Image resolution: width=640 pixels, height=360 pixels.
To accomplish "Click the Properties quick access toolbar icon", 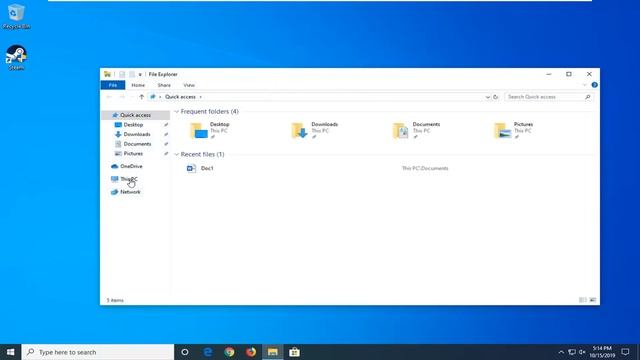I will pyautogui.click(x=122, y=74).
